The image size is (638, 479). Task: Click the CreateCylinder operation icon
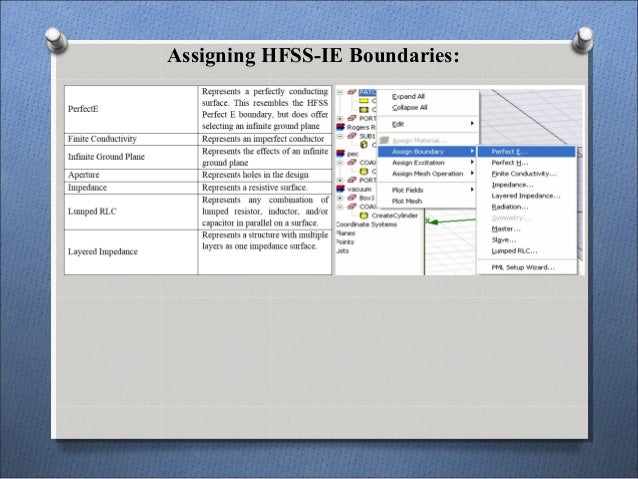pos(364,216)
